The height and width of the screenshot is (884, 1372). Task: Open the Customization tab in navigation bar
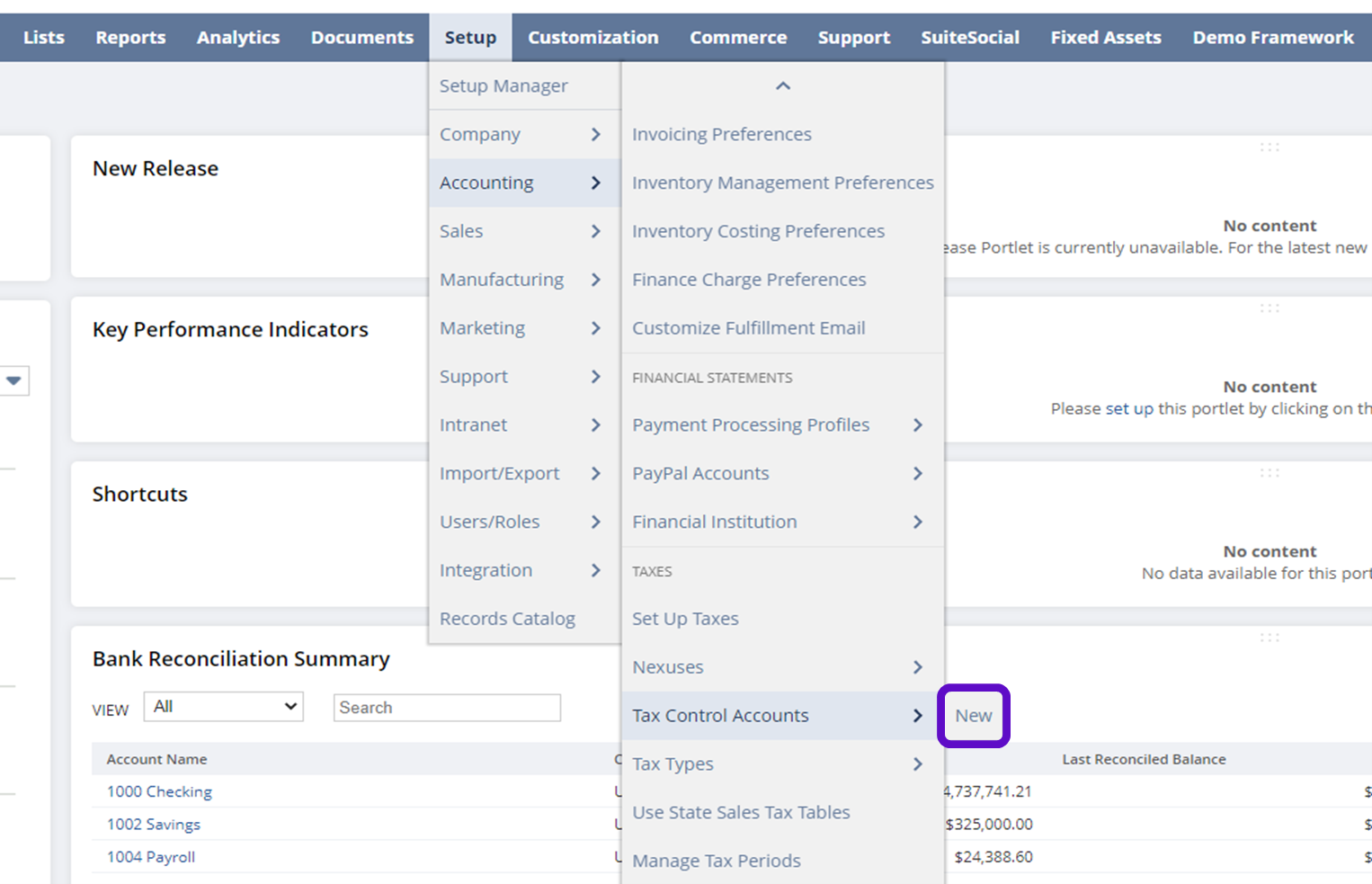point(592,38)
